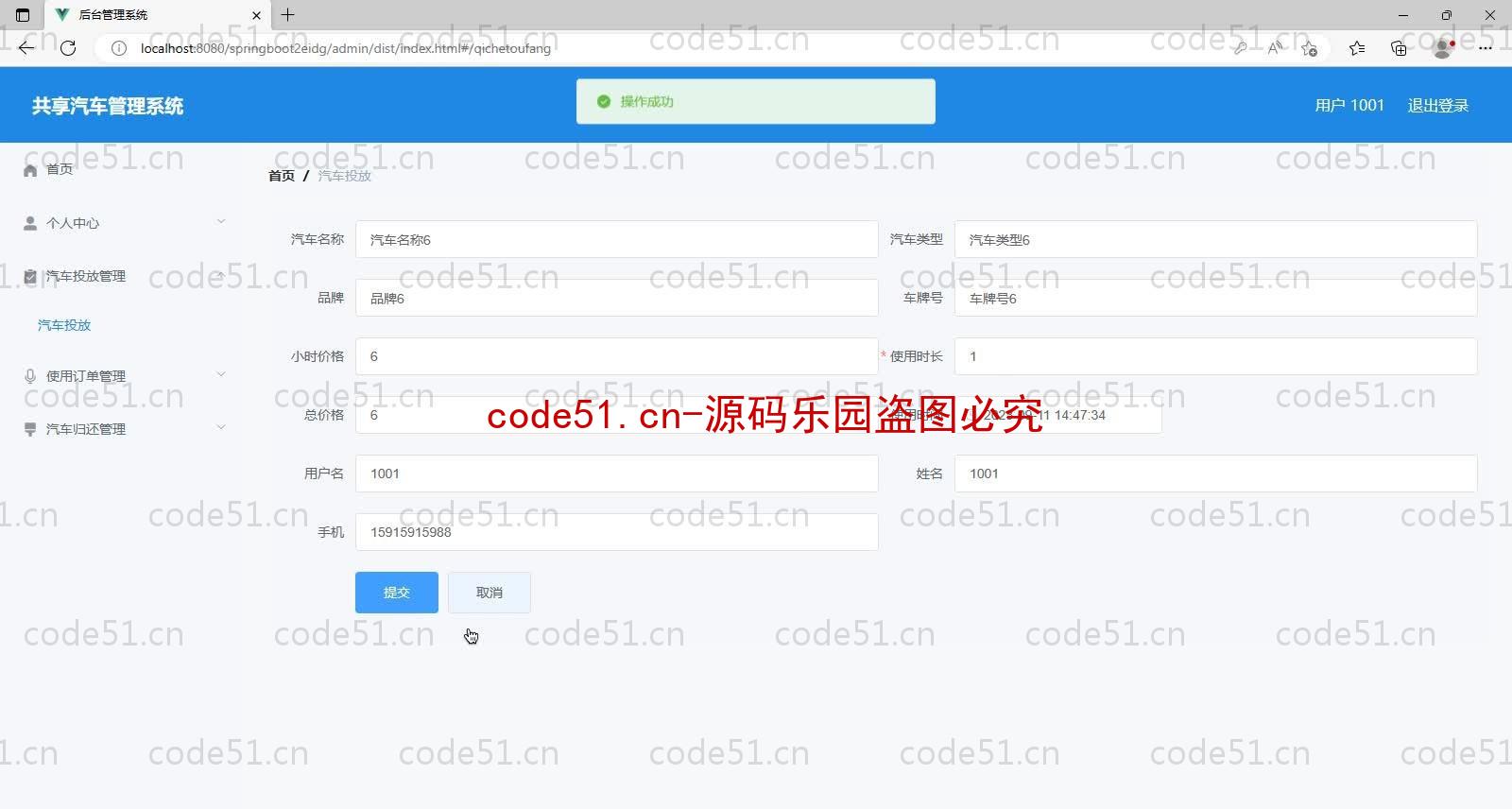Click the 共享汽车管理系统 title
Image resolution: width=1512 pixels, height=809 pixels.
click(108, 106)
